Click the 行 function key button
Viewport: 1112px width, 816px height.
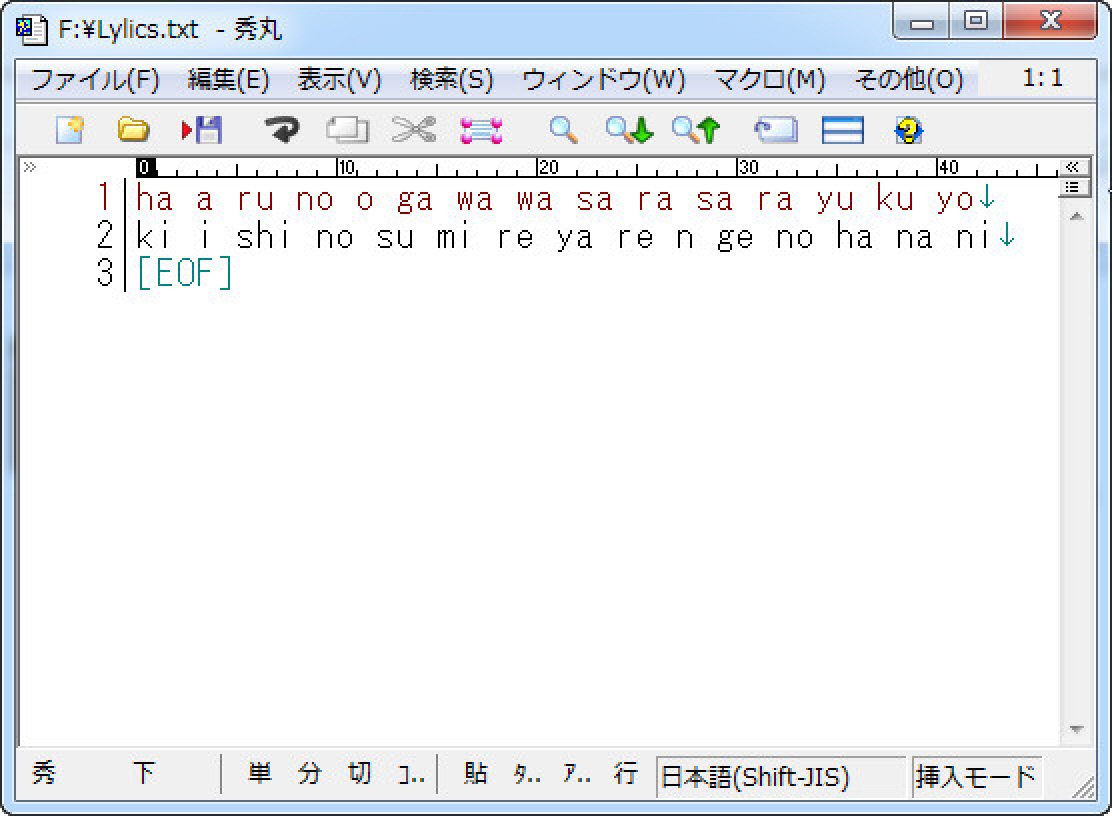point(626,773)
